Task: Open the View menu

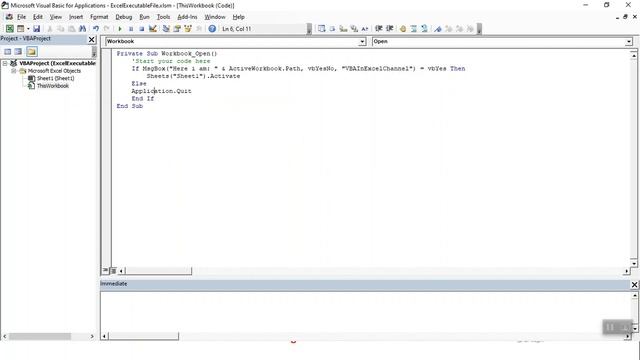Action: [56, 17]
